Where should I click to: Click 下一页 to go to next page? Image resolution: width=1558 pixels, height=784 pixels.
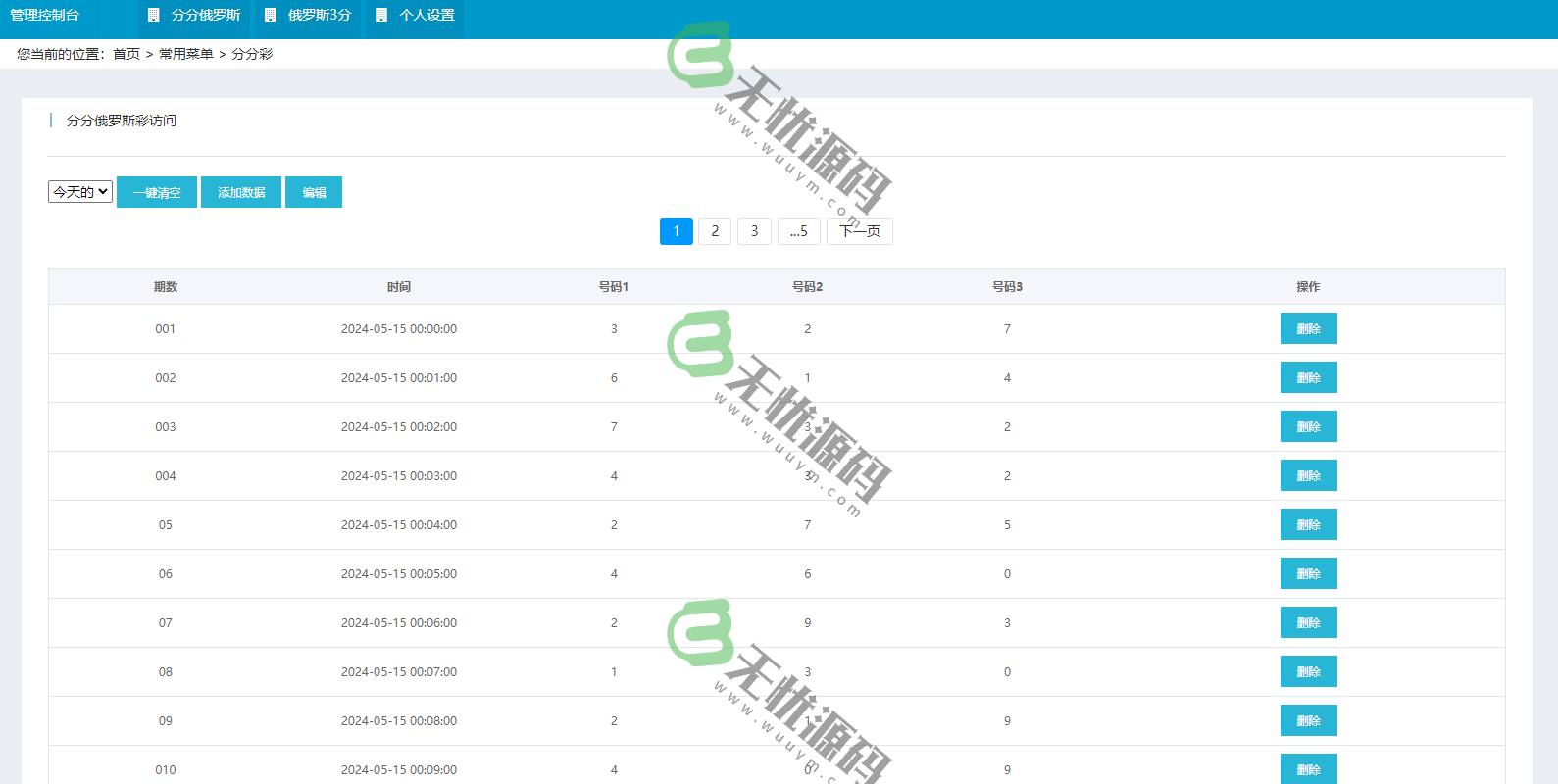tap(860, 231)
